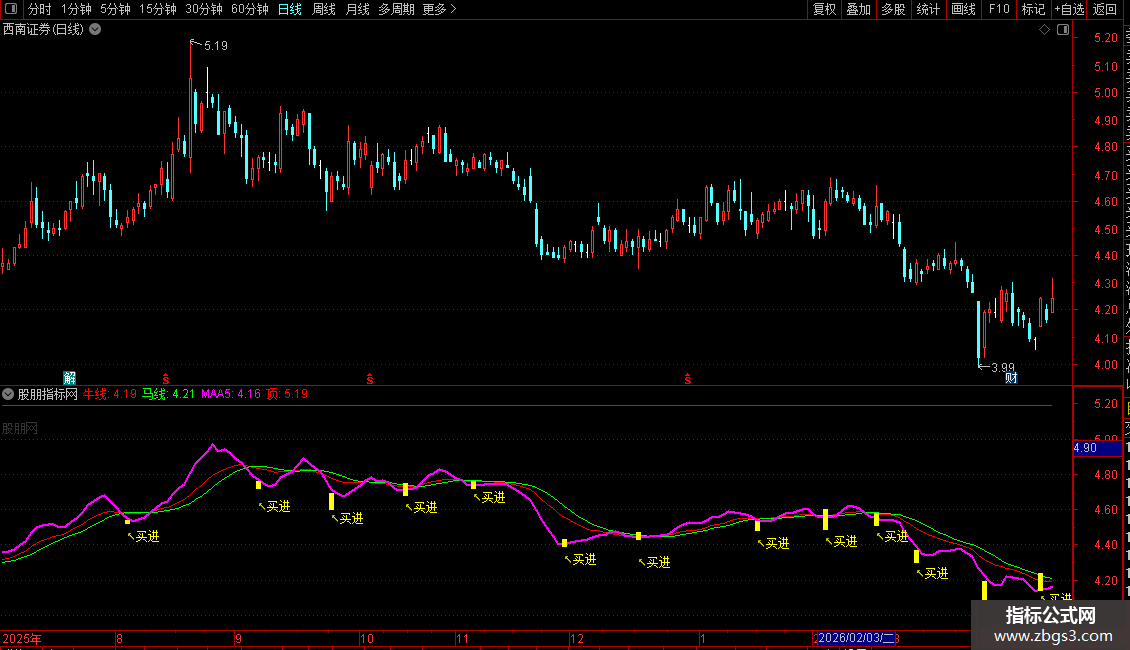Open 复权 price adjustment option
1130x650 pixels.
[824, 9]
